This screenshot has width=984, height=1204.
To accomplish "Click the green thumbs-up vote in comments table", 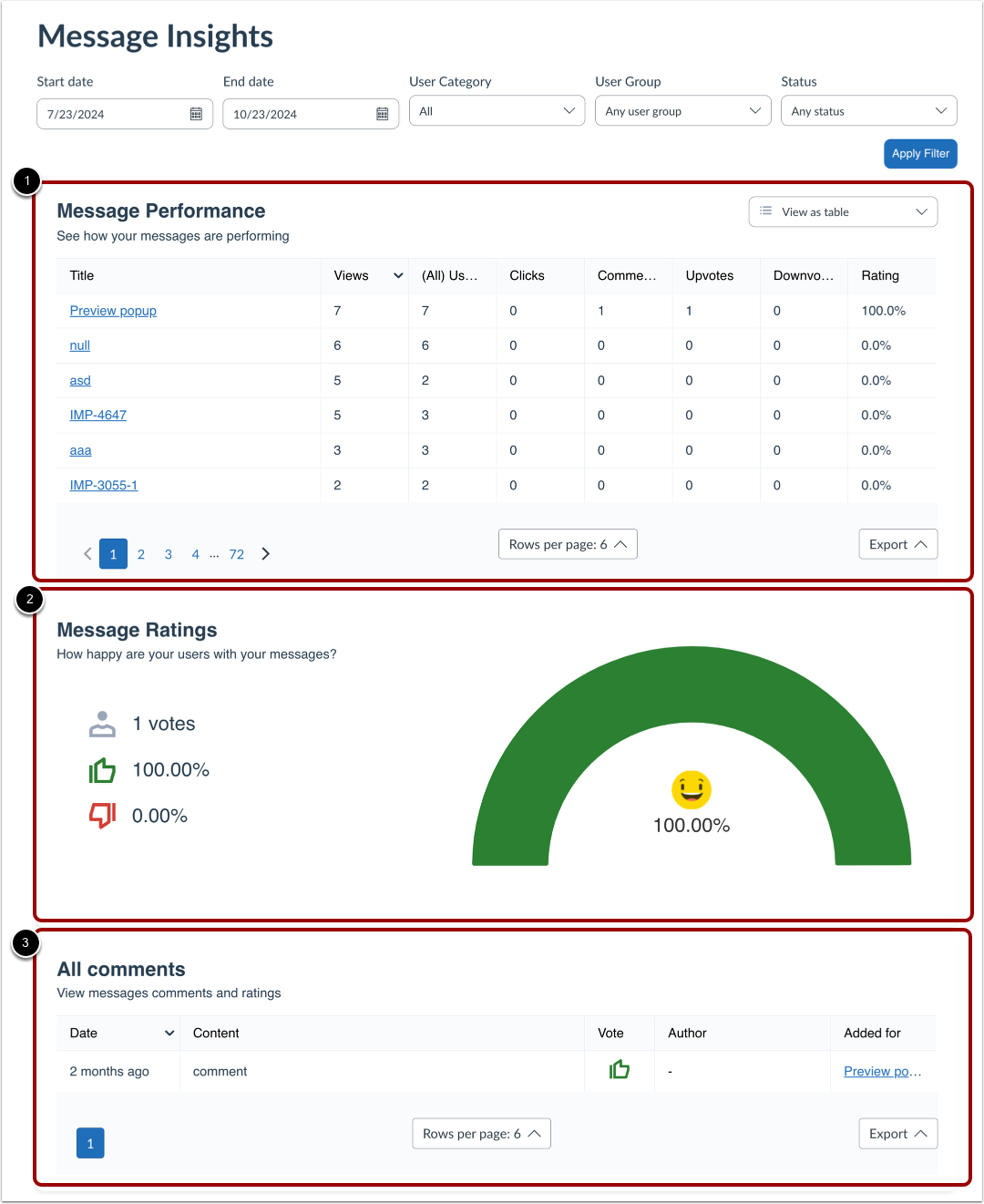I will (x=620, y=1068).
